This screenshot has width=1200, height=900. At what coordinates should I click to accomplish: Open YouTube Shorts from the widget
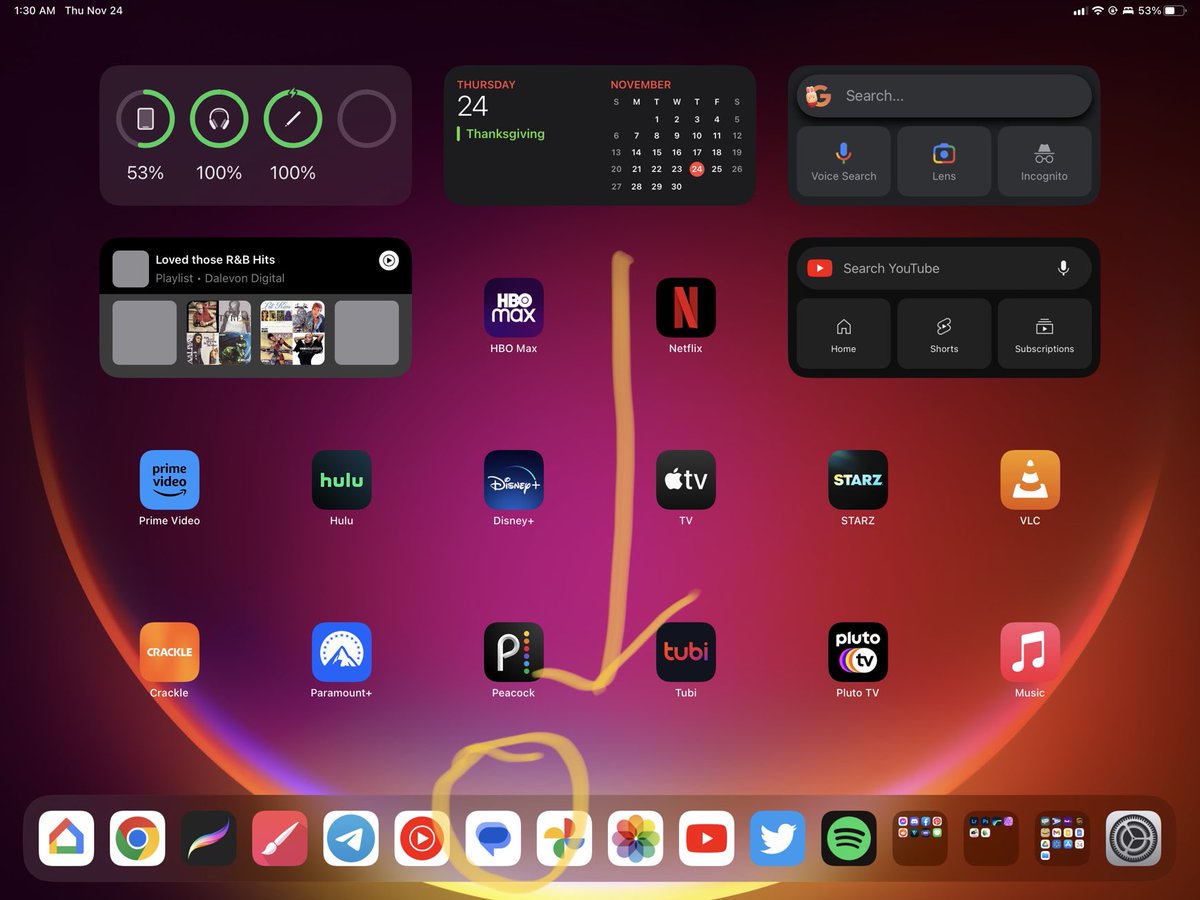pos(944,334)
